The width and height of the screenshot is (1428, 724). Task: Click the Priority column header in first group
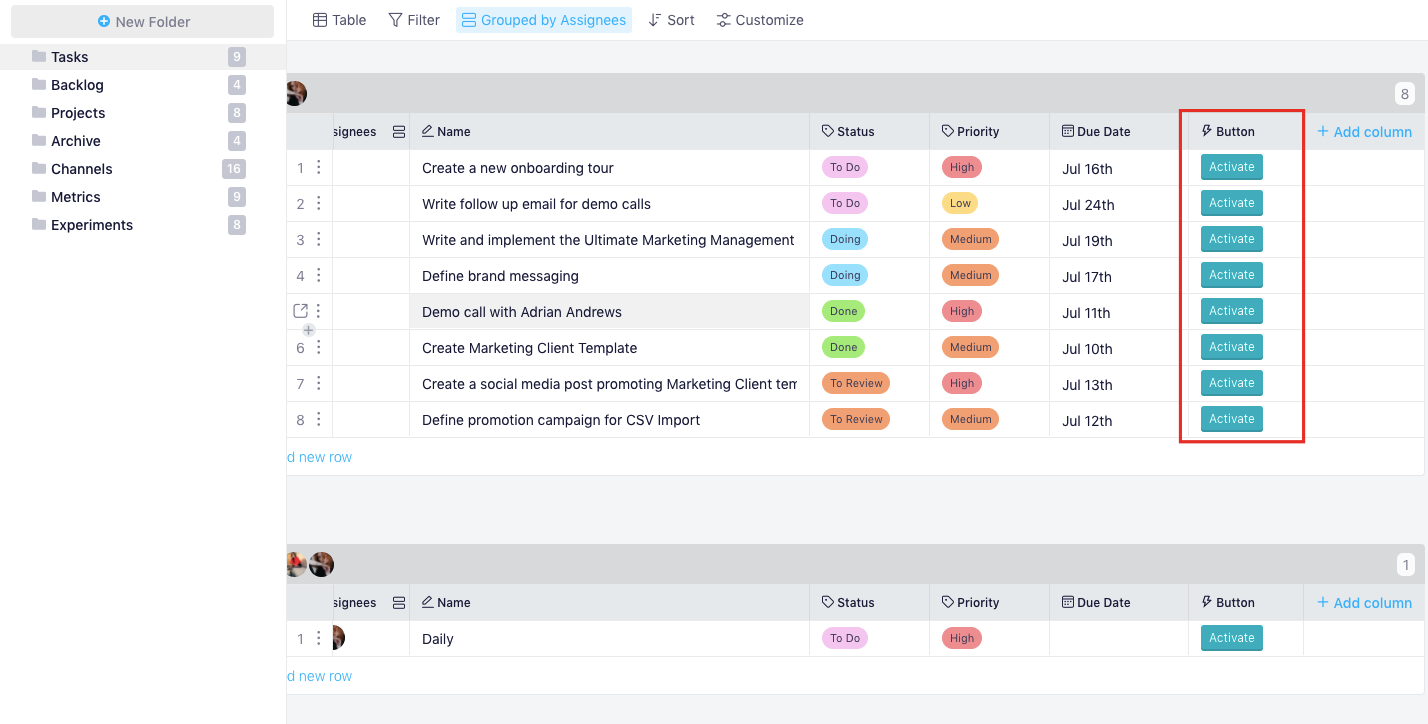click(989, 131)
